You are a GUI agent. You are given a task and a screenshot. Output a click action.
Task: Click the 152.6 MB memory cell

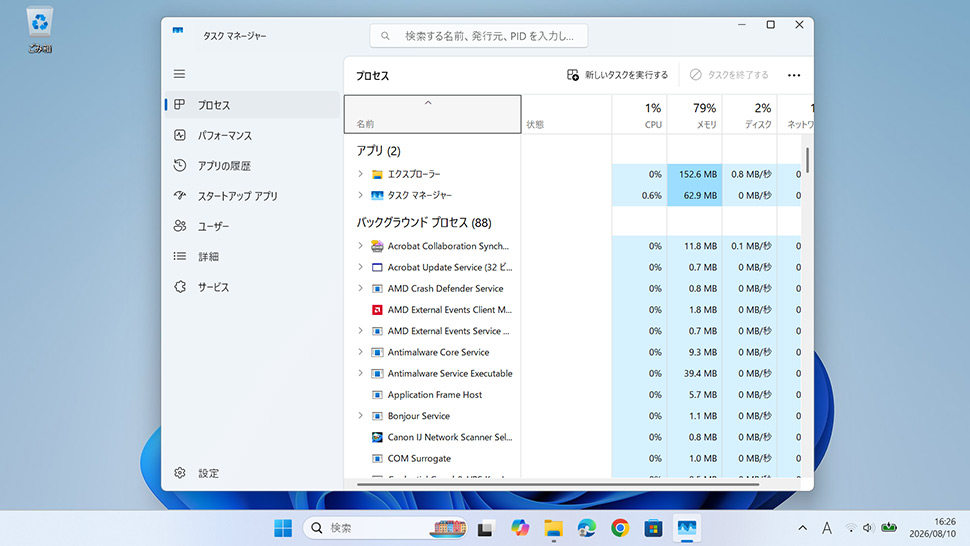point(695,174)
